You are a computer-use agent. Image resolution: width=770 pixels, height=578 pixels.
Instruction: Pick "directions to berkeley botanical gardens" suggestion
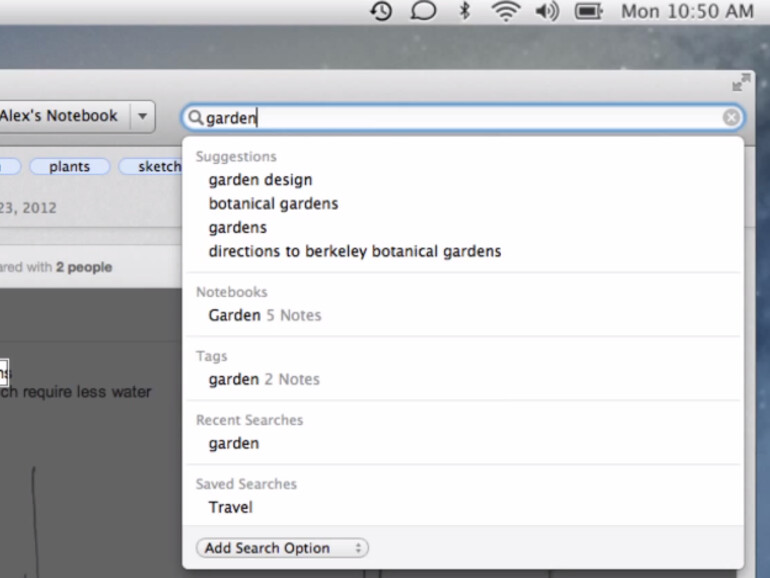click(354, 252)
